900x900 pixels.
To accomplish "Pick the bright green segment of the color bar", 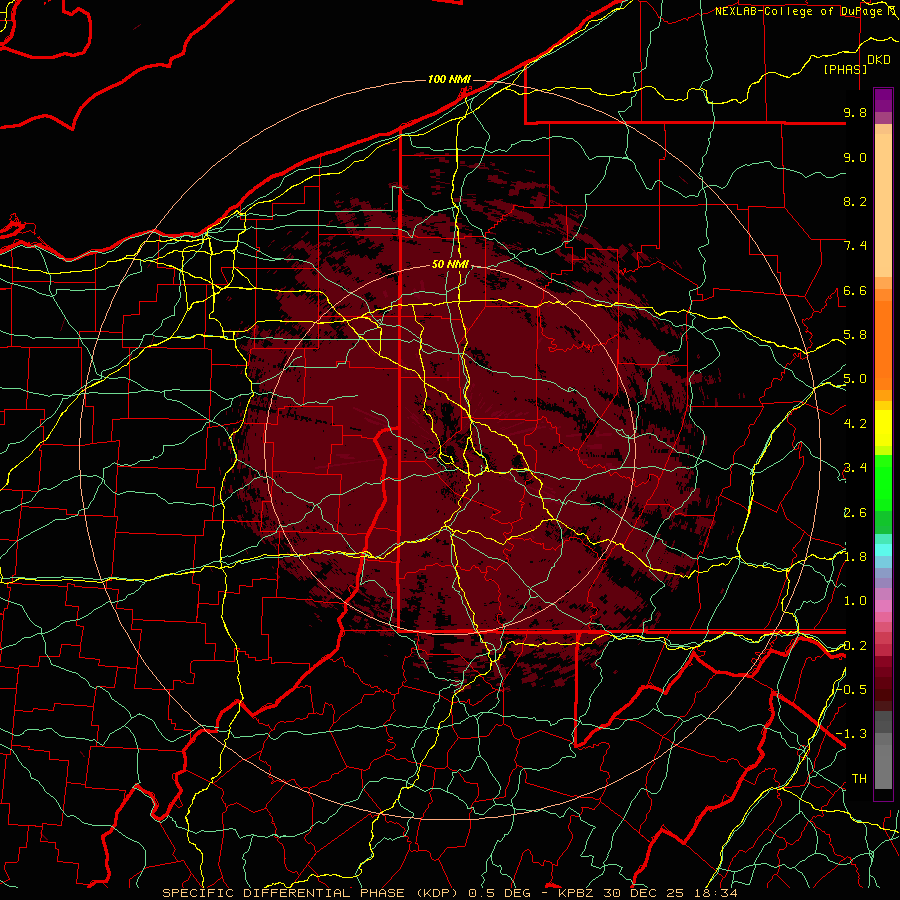I will [883, 484].
